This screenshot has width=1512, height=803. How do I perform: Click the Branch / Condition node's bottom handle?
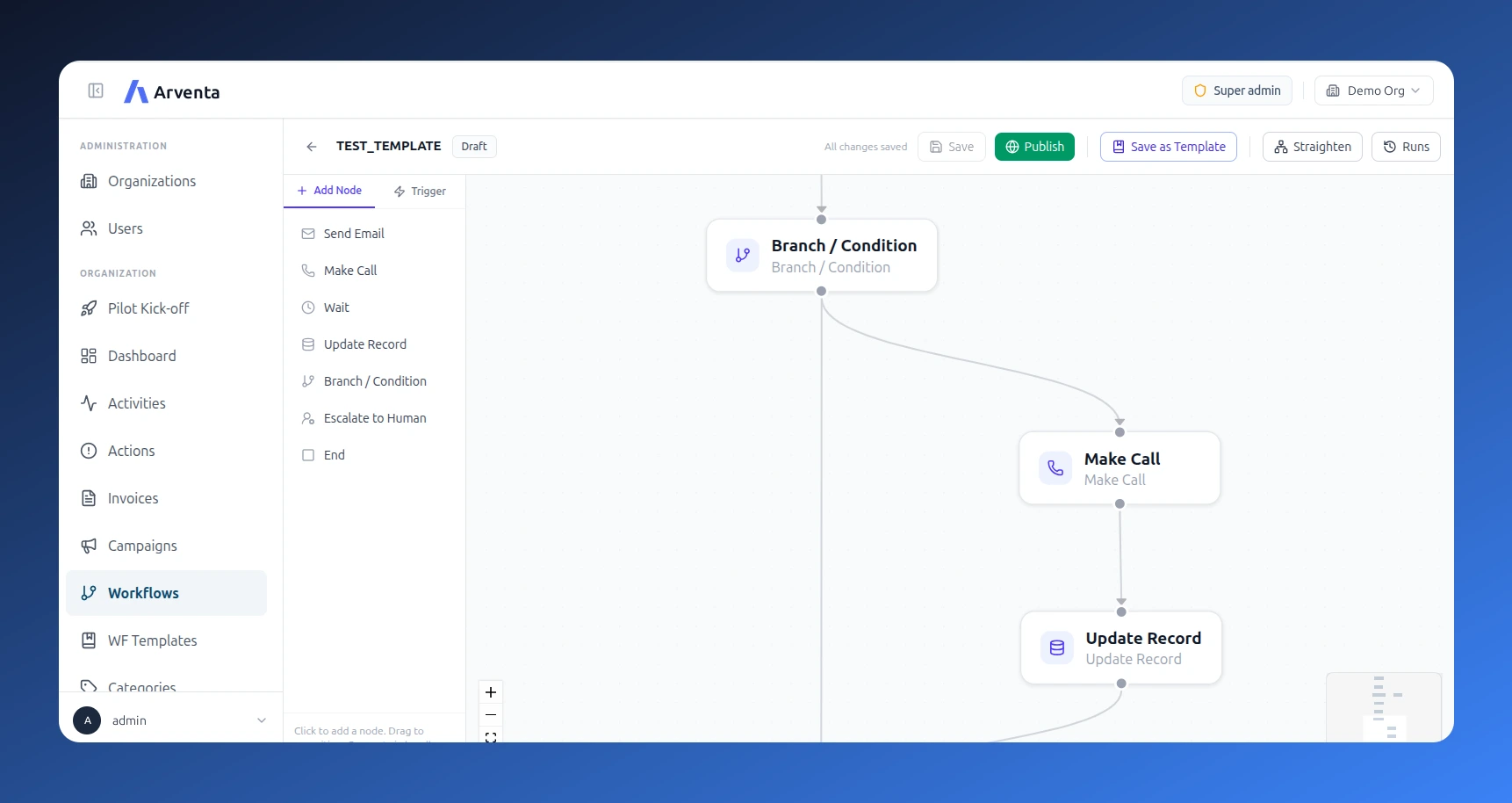click(x=821, y=291)
